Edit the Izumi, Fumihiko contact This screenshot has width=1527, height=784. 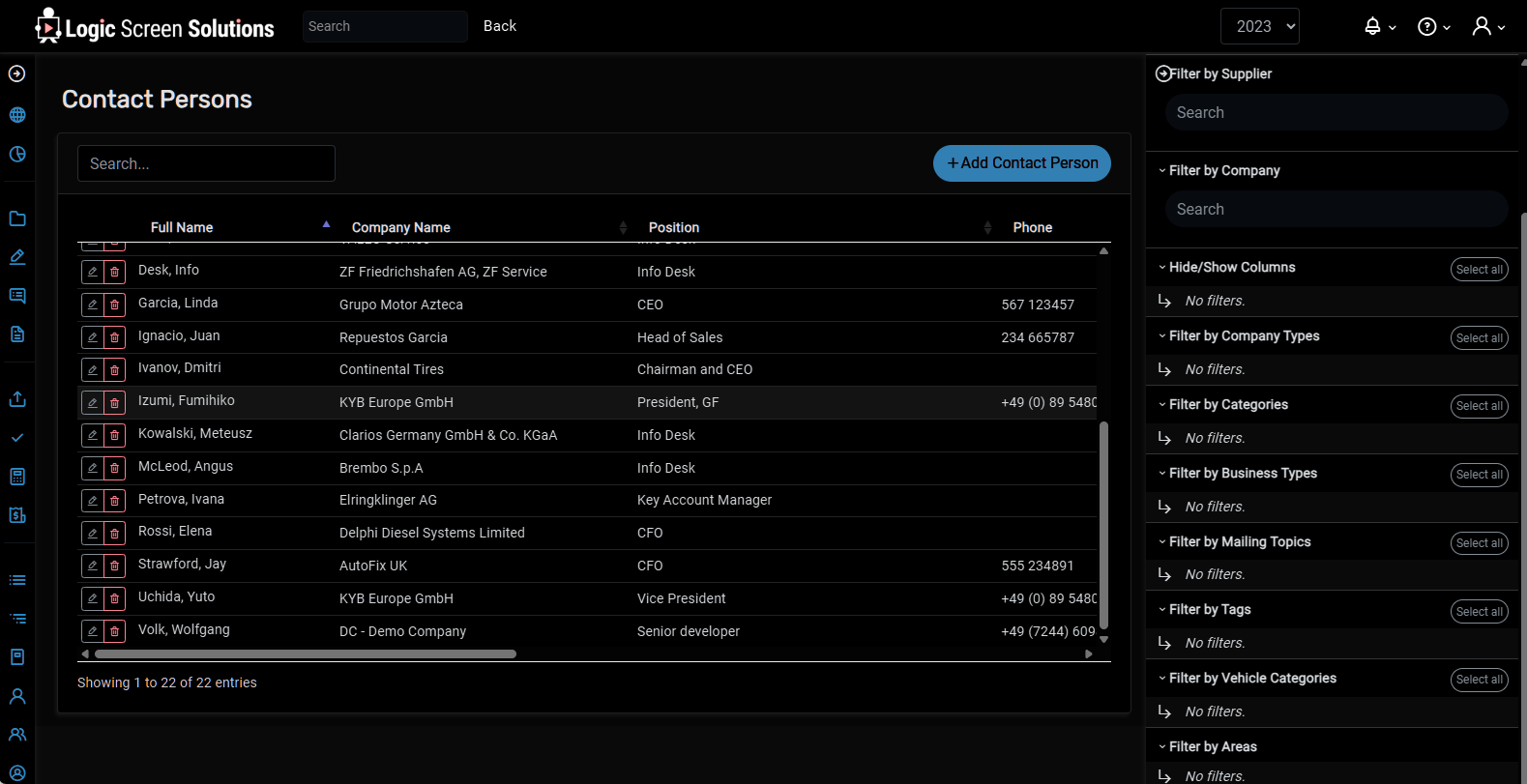pos(93,402)
